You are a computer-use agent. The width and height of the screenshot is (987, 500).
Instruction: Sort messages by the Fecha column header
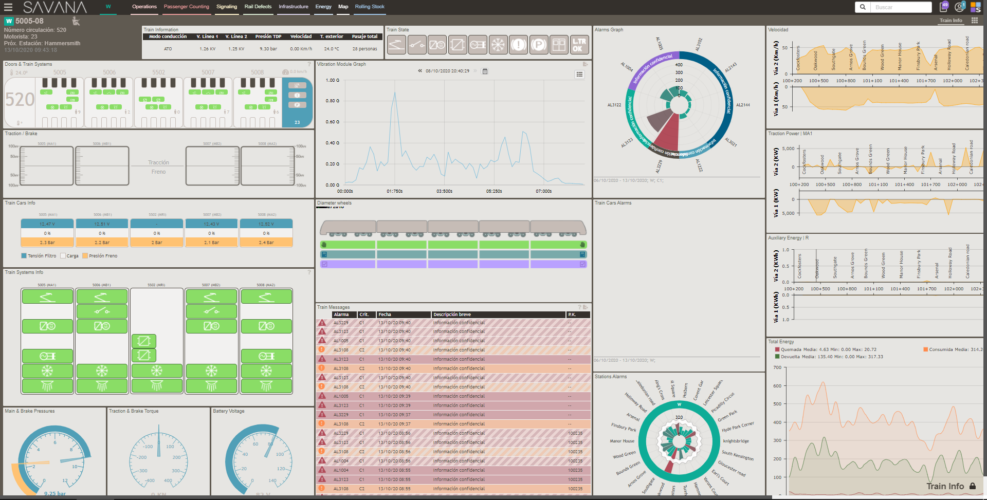coord(385,314)
